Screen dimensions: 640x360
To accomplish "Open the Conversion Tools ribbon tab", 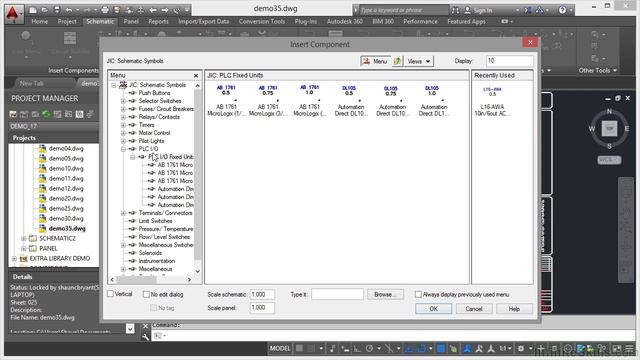I will (262, 22).
